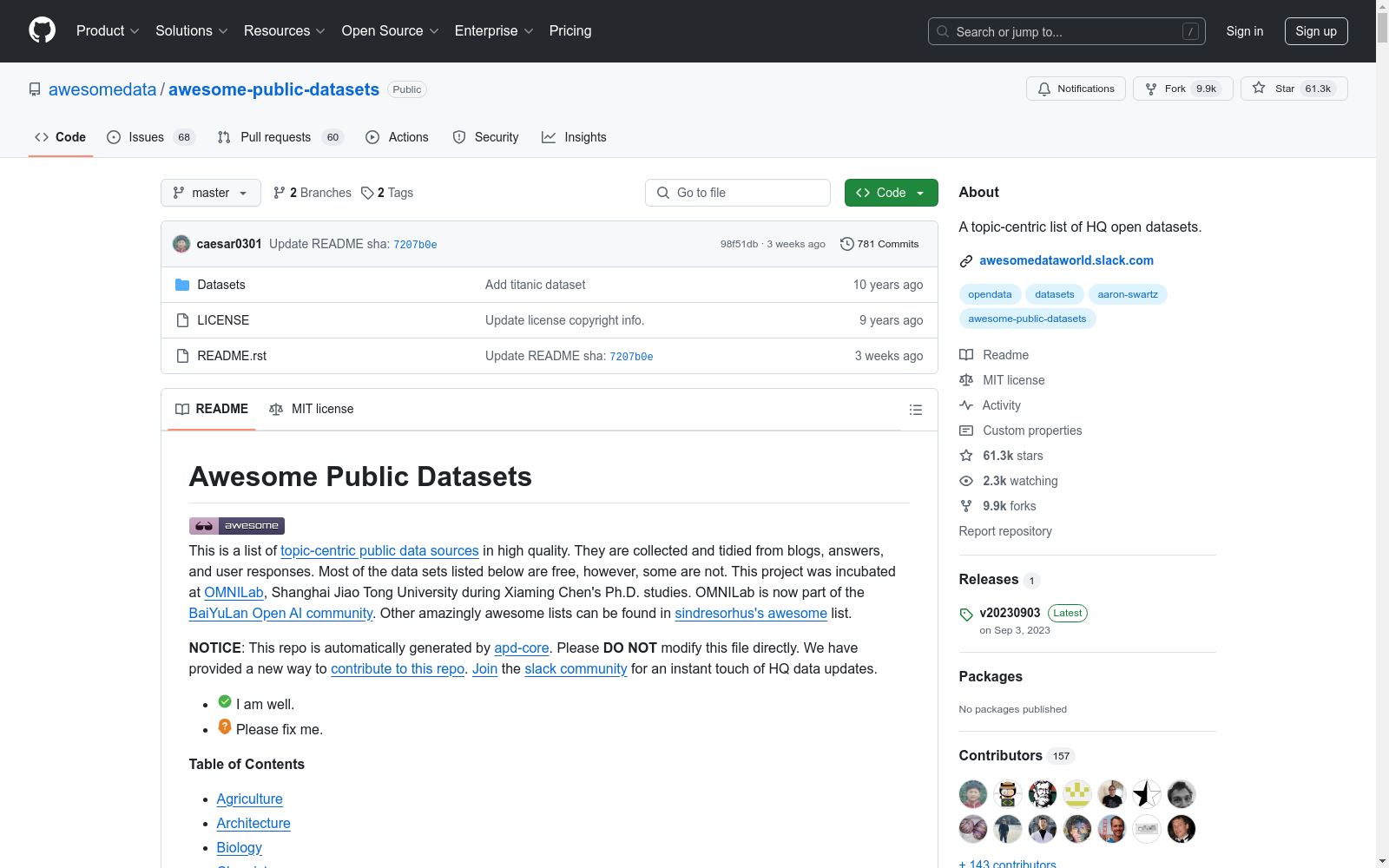The width and height of the screenshot is (1389, 868).
Task: Click the branches icon beside 2 Branches
Action: (280, 193)
